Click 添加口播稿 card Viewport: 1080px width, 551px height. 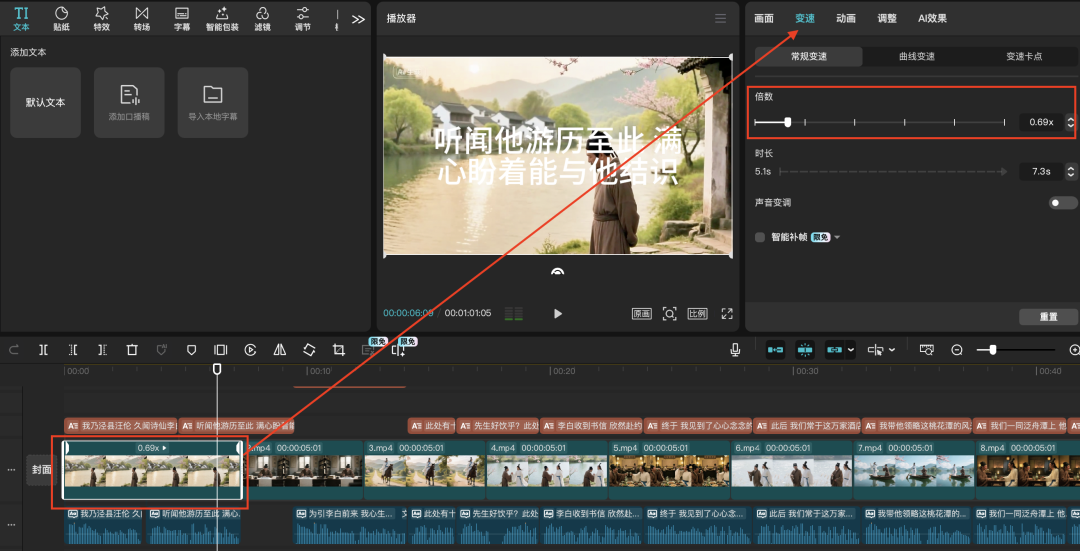(x=129, y=102)
